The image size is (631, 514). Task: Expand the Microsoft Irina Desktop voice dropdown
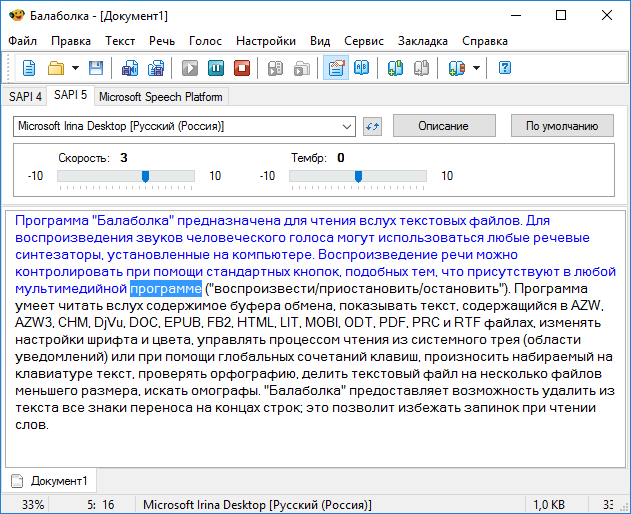(x=347, y=126)
